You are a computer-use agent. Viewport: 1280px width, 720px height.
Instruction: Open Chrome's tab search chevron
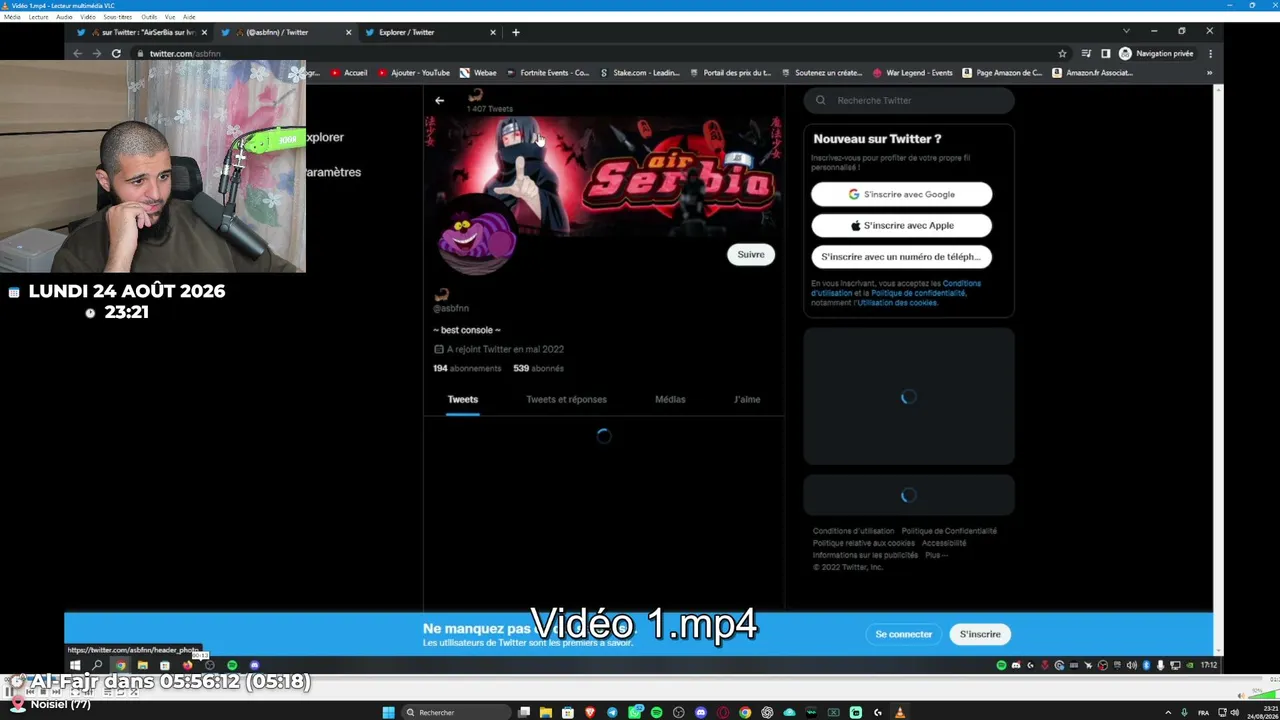click(x=1126, y=31)
